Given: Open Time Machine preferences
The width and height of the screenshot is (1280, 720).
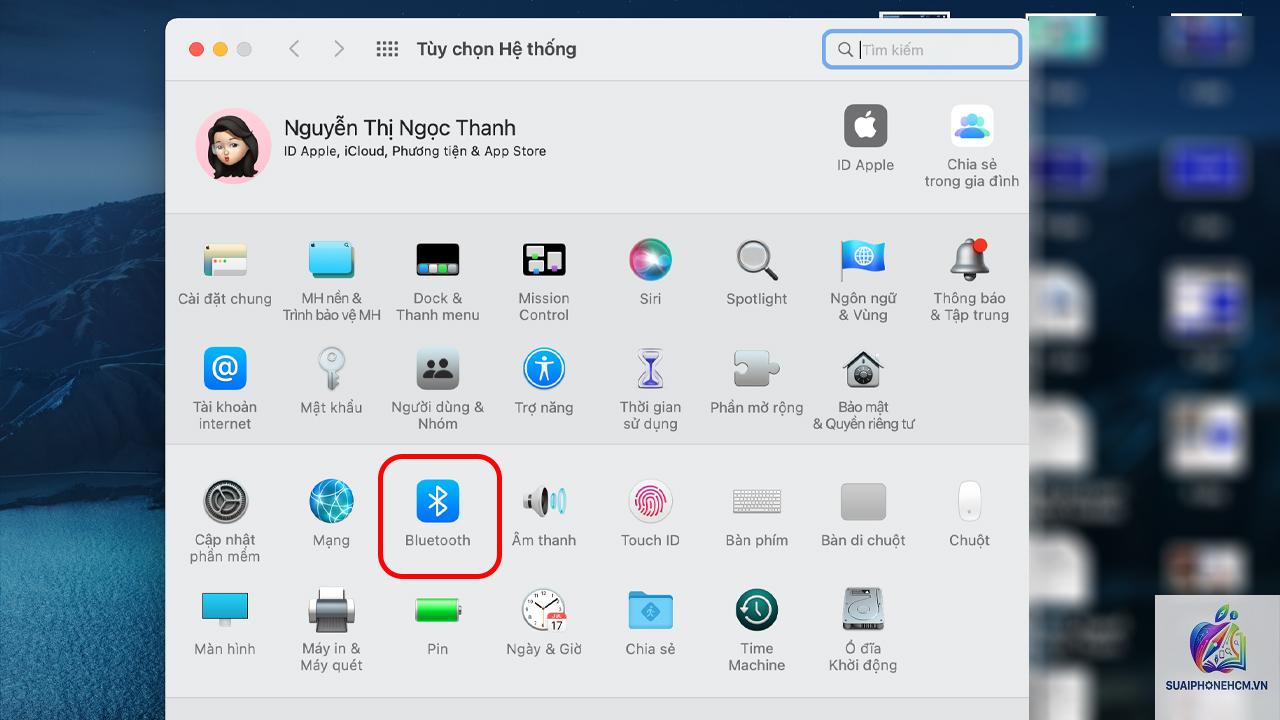Looking at the screenshot, I should 757,610.
